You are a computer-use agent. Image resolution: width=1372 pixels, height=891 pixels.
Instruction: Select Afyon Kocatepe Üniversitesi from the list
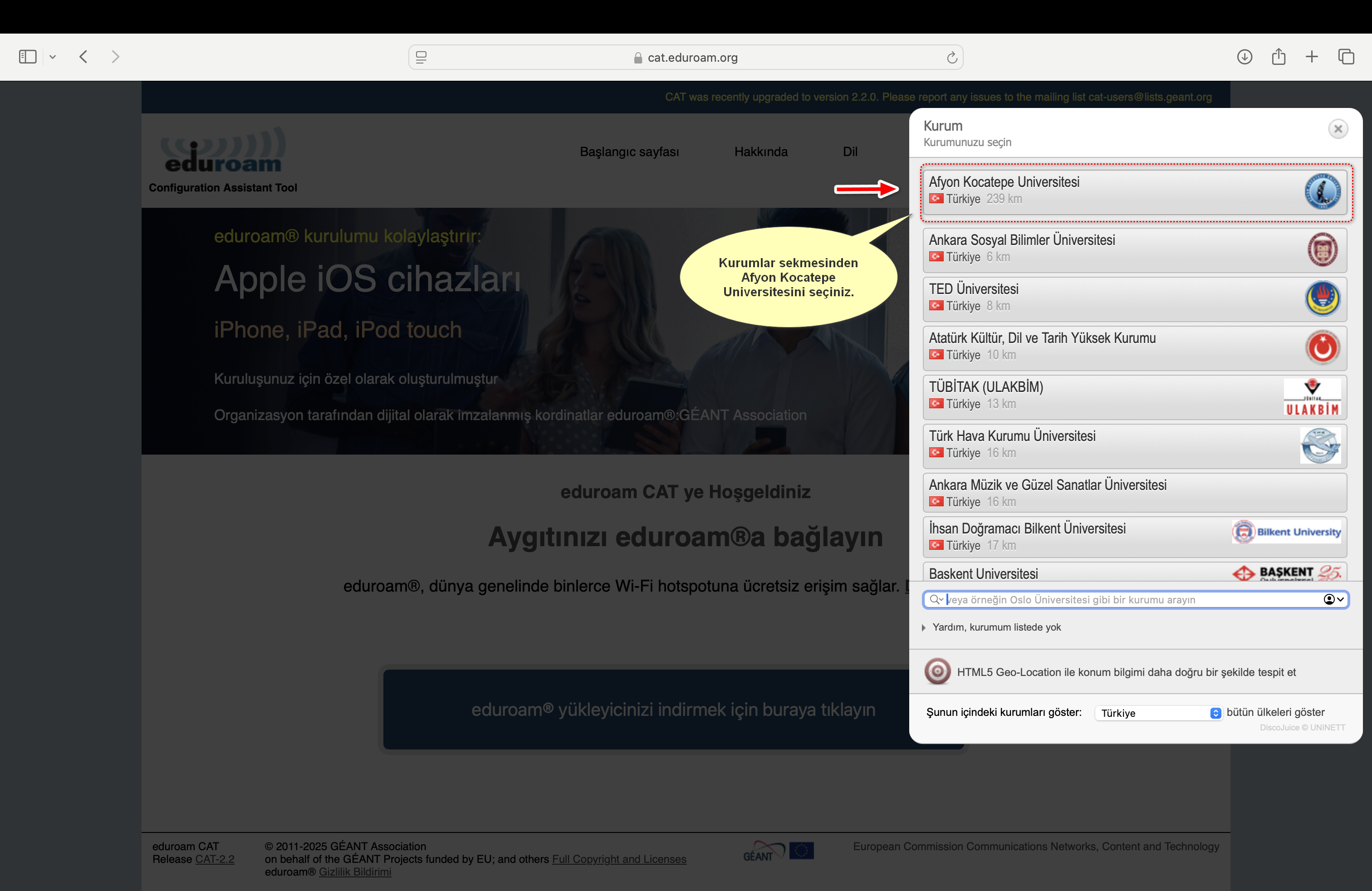pos(1135,192)
